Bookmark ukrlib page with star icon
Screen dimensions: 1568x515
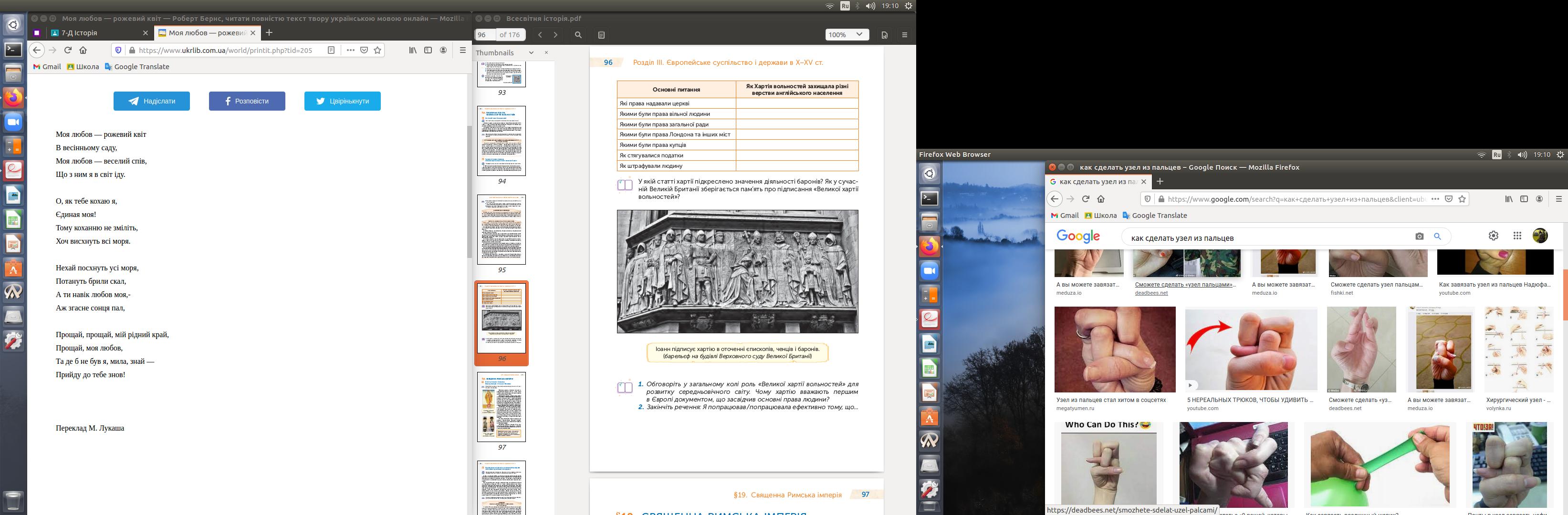378,51
